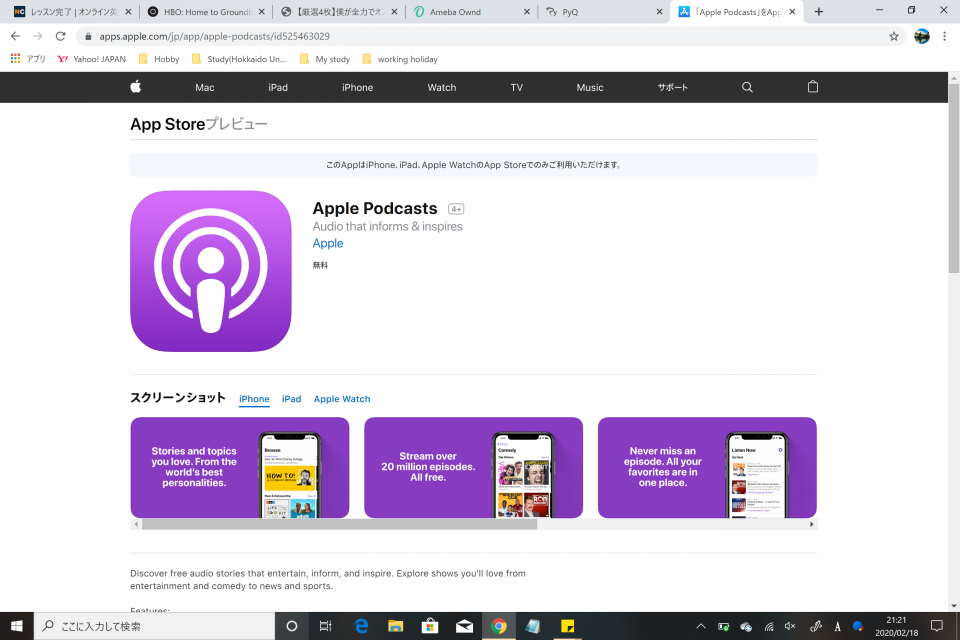960x640 pixels.
Task: Bookmark this page with the star icon
Action: 894,36
